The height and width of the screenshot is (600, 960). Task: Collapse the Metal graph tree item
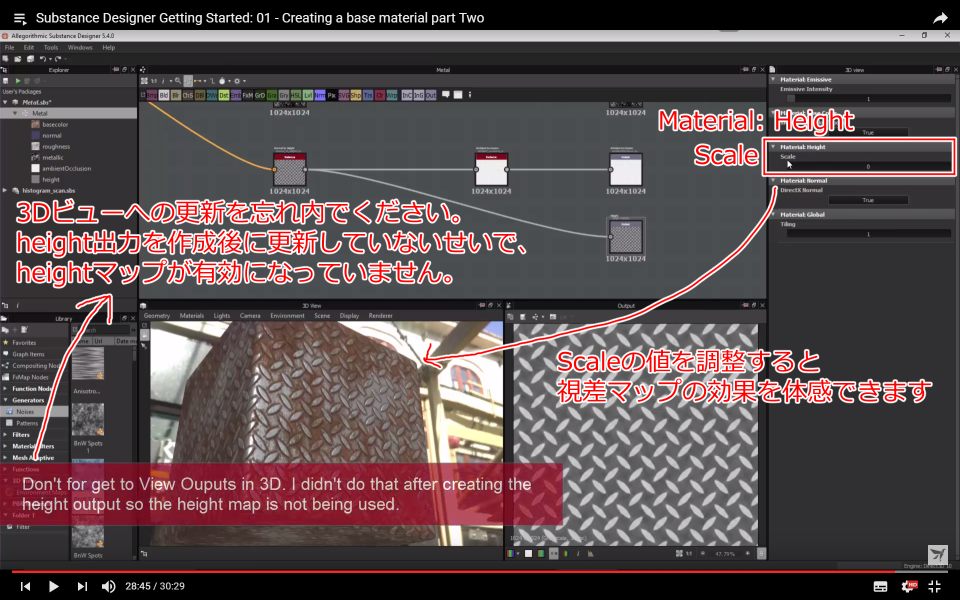pyautogui.click(x=15, y=113)
